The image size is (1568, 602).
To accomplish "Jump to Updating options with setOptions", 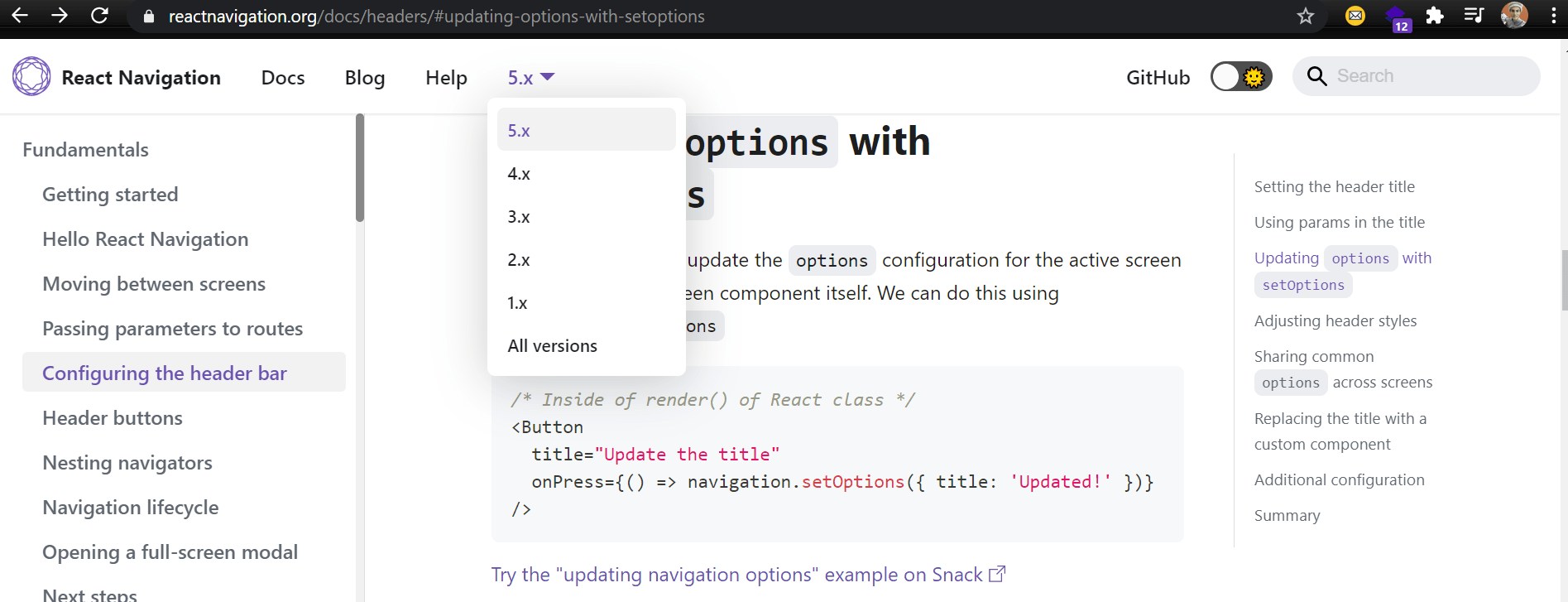I will click(x=1342, y=271).
